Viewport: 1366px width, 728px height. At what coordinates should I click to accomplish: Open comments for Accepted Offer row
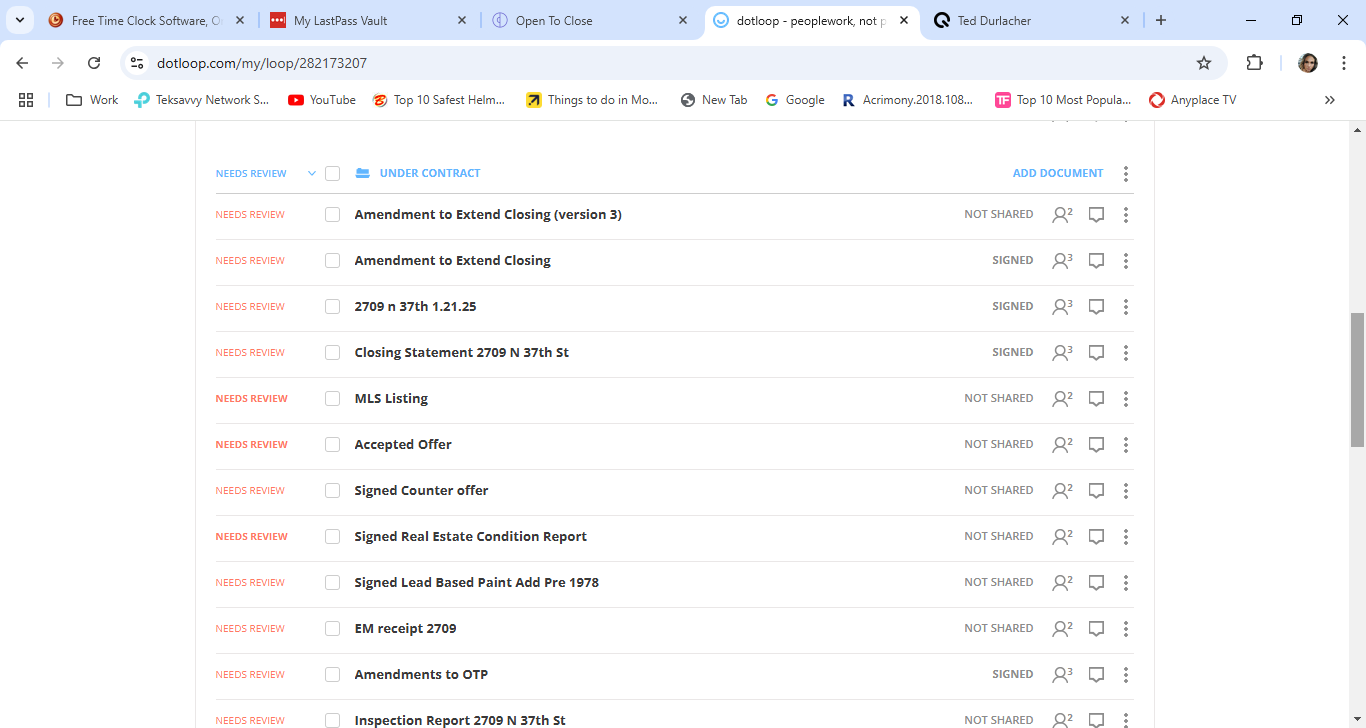click(x=1096, y=444)
